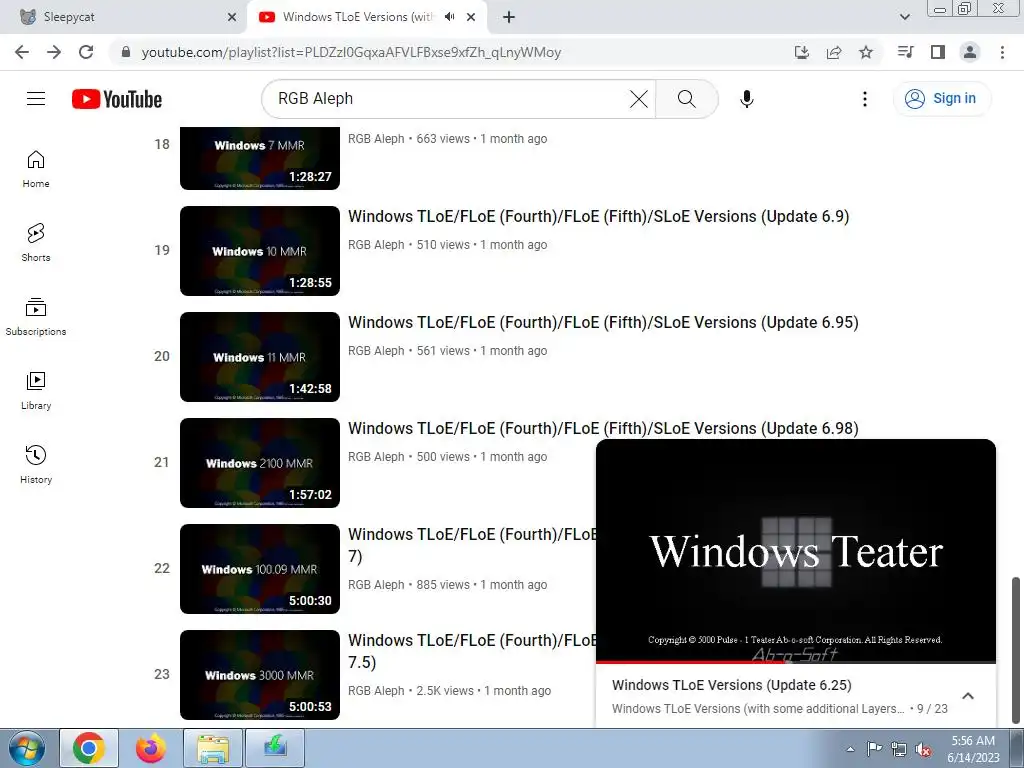The height and width of the screenshot is (768, 1024).
Task: Play the Windows 3000 MMR thumbnail
Action: pyautogui.click(x=260, y=675)
